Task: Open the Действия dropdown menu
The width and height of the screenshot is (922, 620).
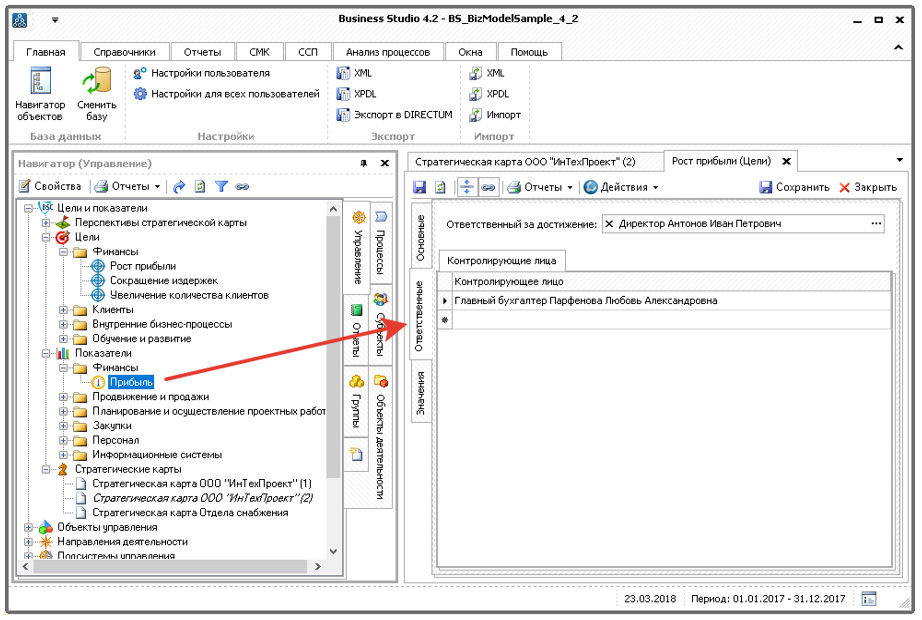Action: pyautogui.click(x=620, y=187)
